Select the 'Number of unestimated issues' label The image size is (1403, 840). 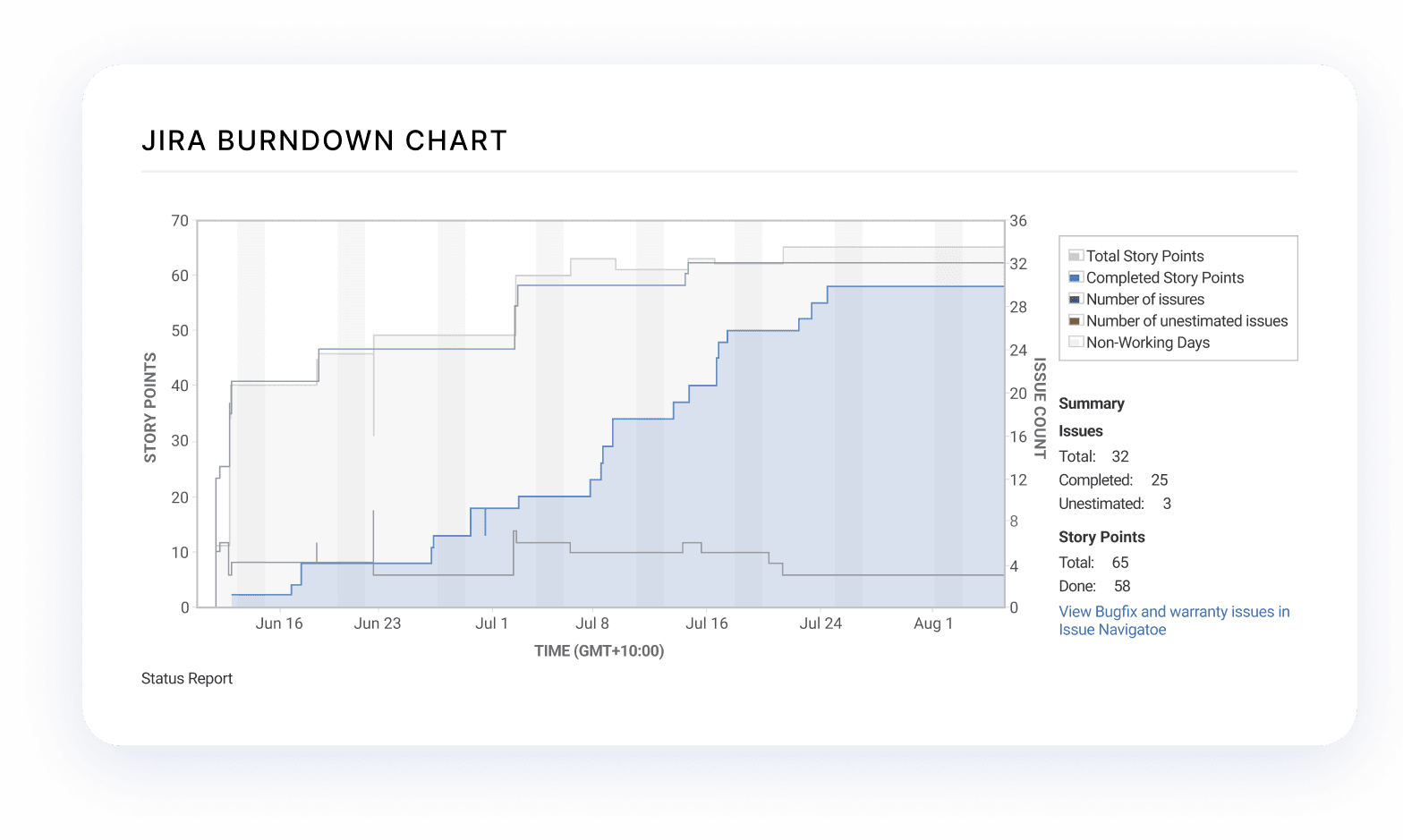pyautogui.click(x=1186, y=320)
